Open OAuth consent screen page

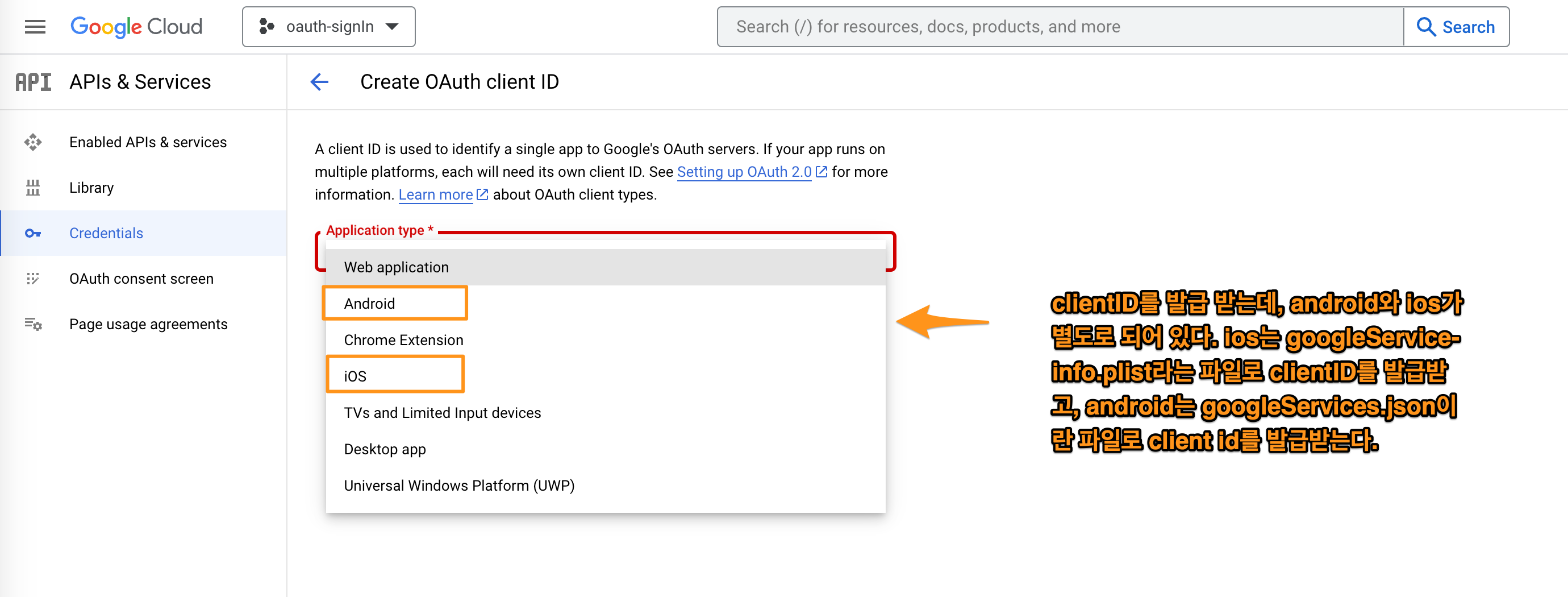click(141, 279)
